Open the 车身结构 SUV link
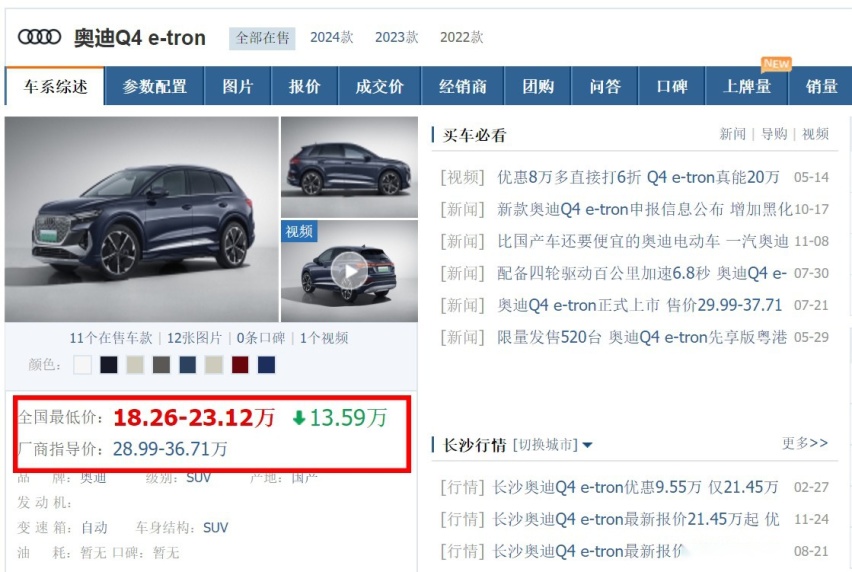This screenshot has height=572, width=852. coord(216,527)
